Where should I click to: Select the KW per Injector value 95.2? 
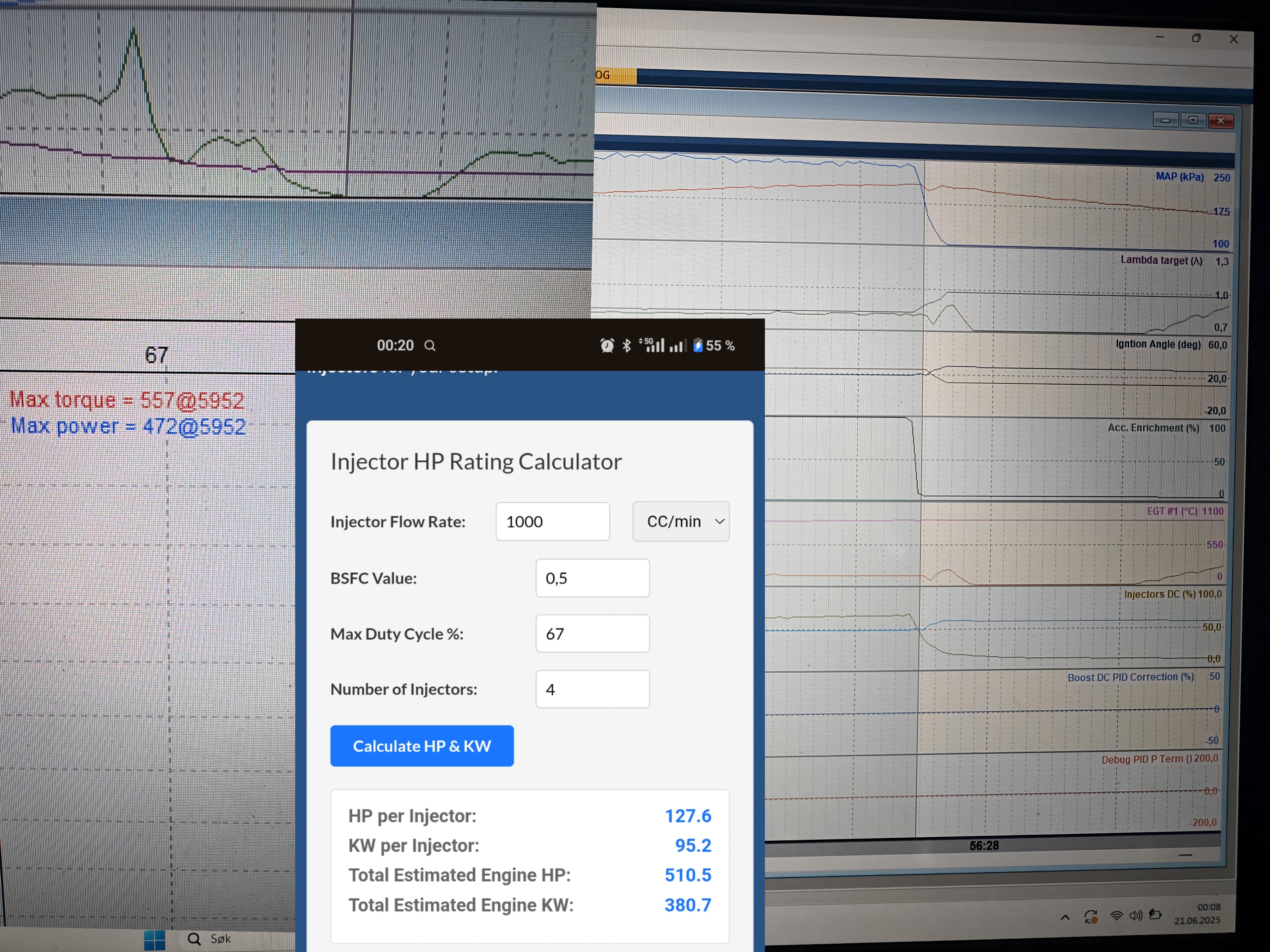pyautogui.click(x=693, y=845)
